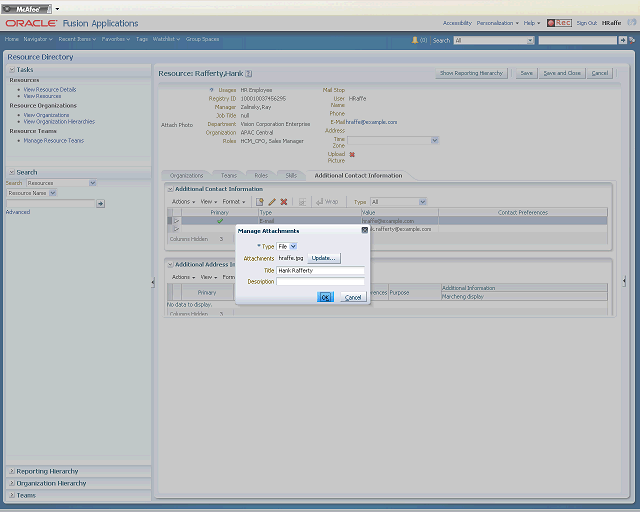Image resolution: width=640 pixels, height=512 pixels.
Task: Click Sign Out link
Action: pos(587,23)
